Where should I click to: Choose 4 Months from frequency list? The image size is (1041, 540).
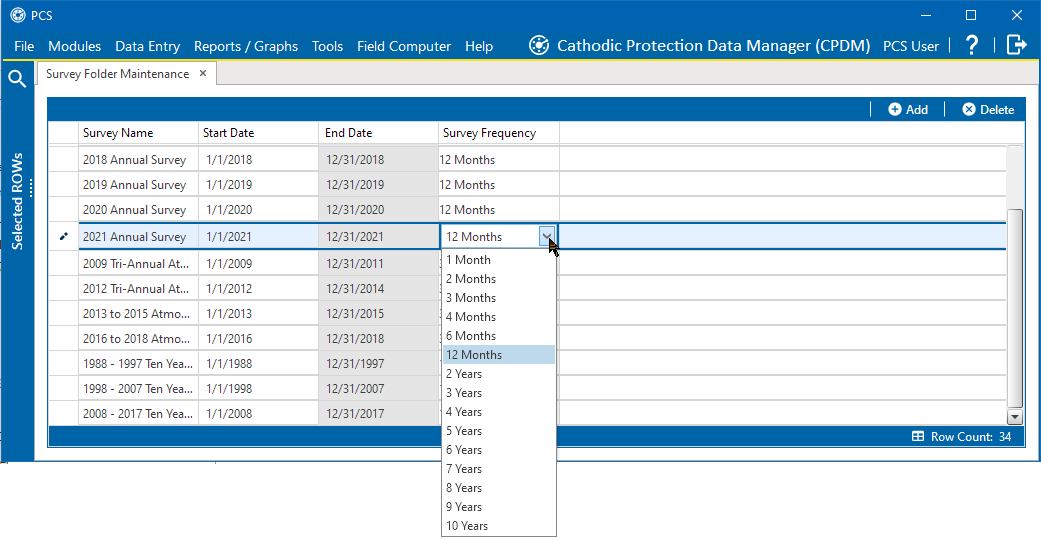pos(499,317)
